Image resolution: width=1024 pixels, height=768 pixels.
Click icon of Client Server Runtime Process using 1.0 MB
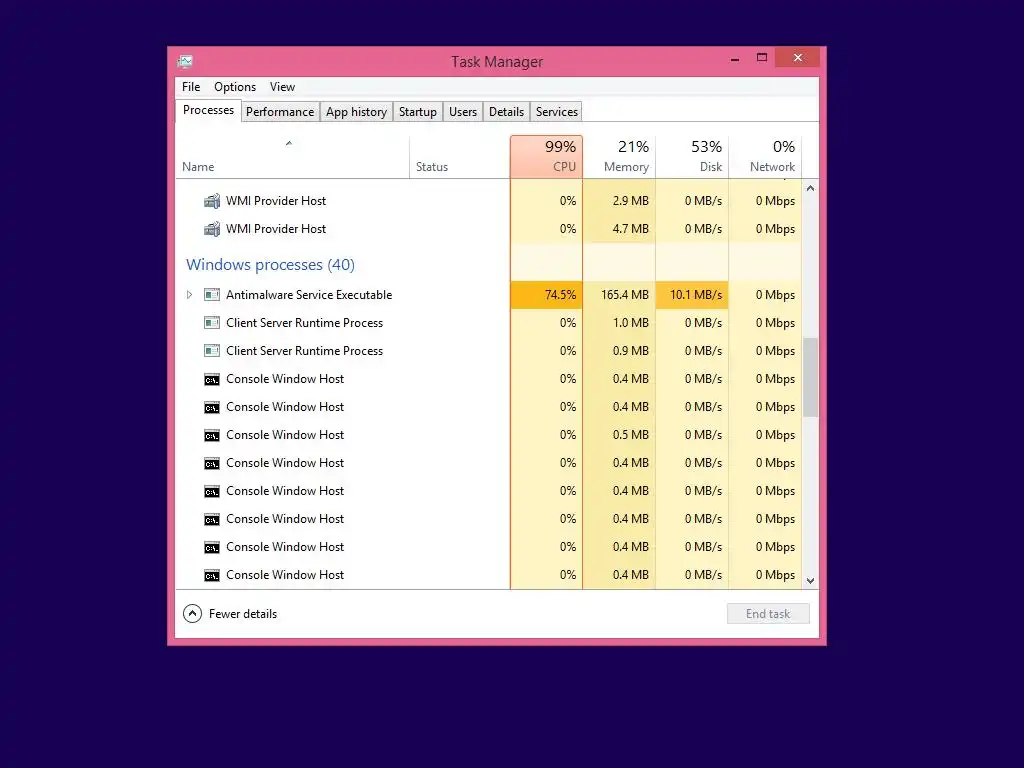(212, 323)
